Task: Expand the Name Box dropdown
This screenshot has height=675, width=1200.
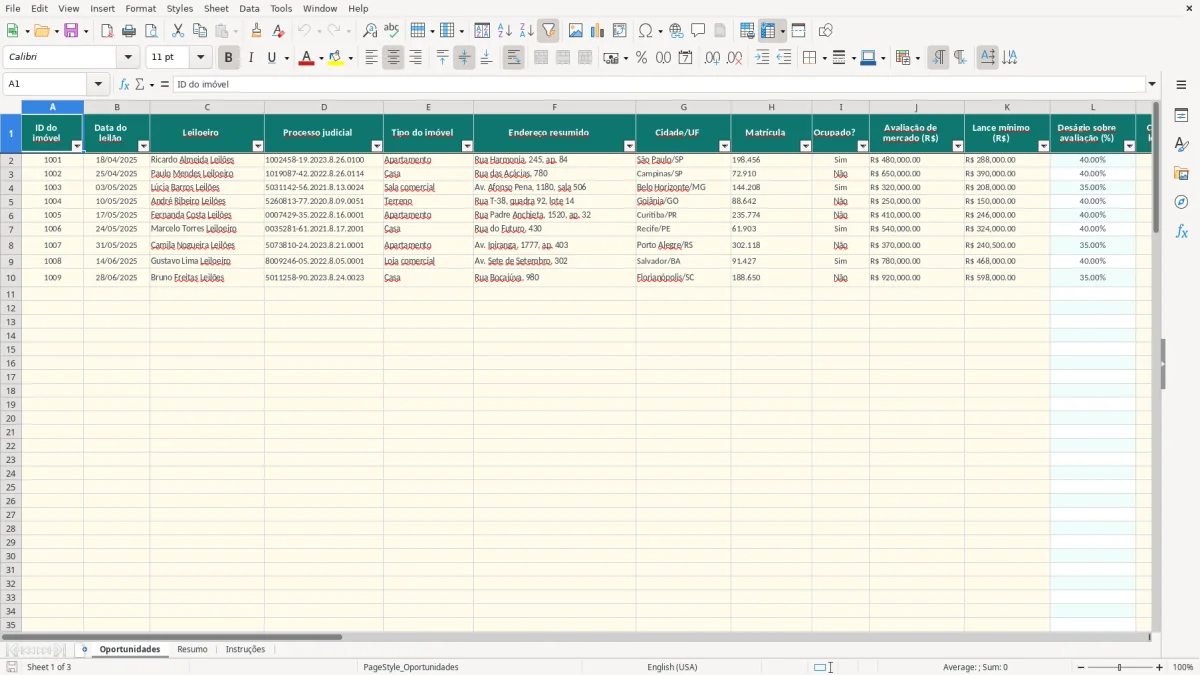Action: pyautogui.click(x=98, y=84)
